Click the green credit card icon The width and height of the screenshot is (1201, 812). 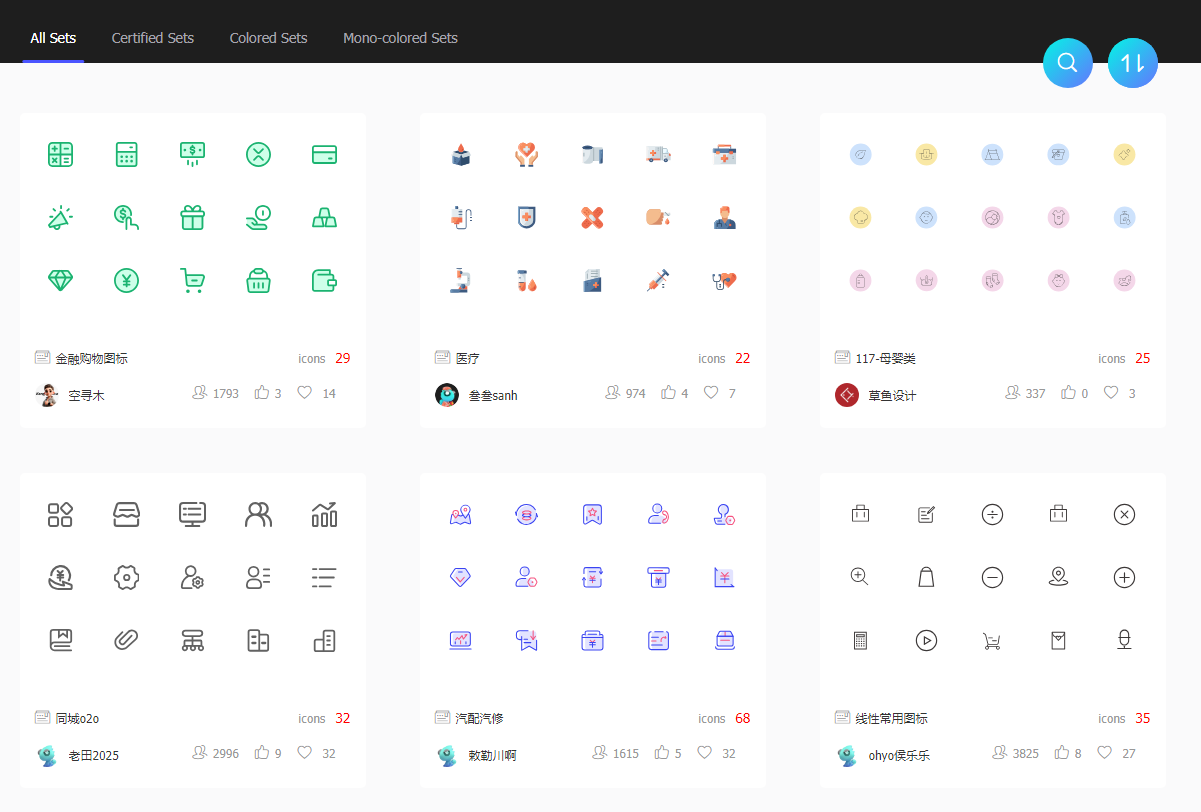coord(325,154)
